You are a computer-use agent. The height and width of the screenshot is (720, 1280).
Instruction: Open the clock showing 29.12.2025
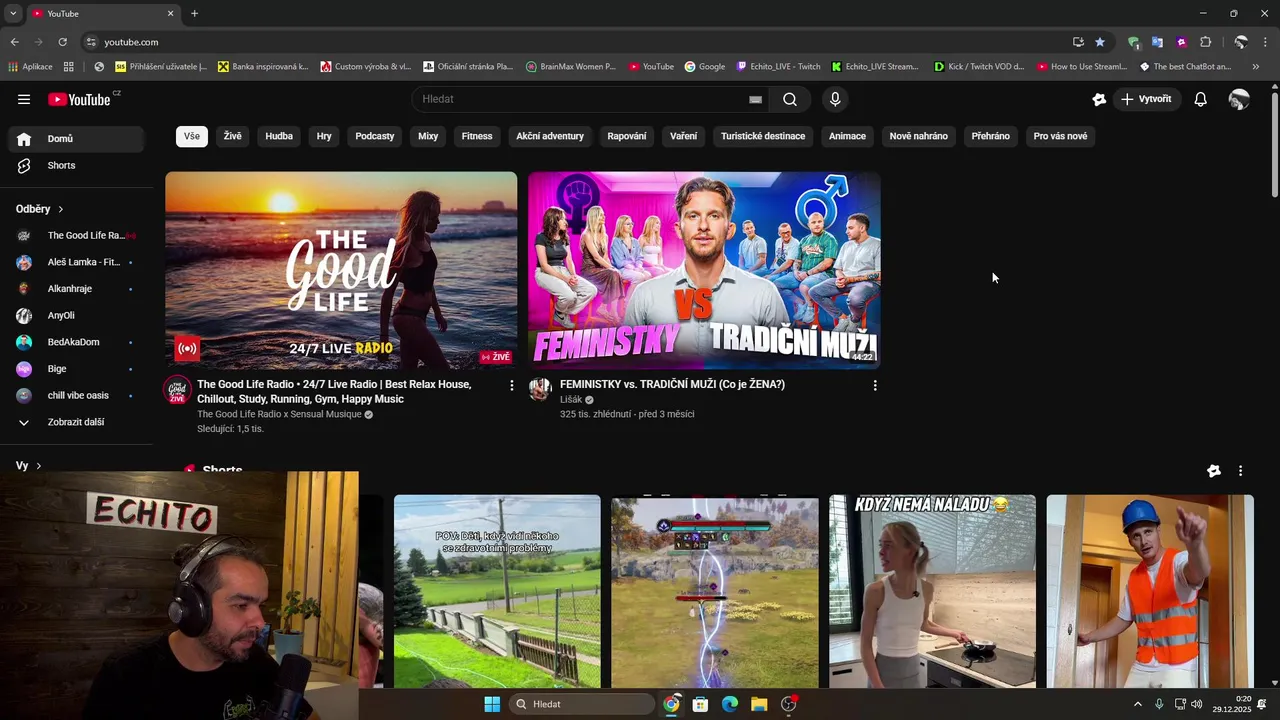coord(1232,704)
